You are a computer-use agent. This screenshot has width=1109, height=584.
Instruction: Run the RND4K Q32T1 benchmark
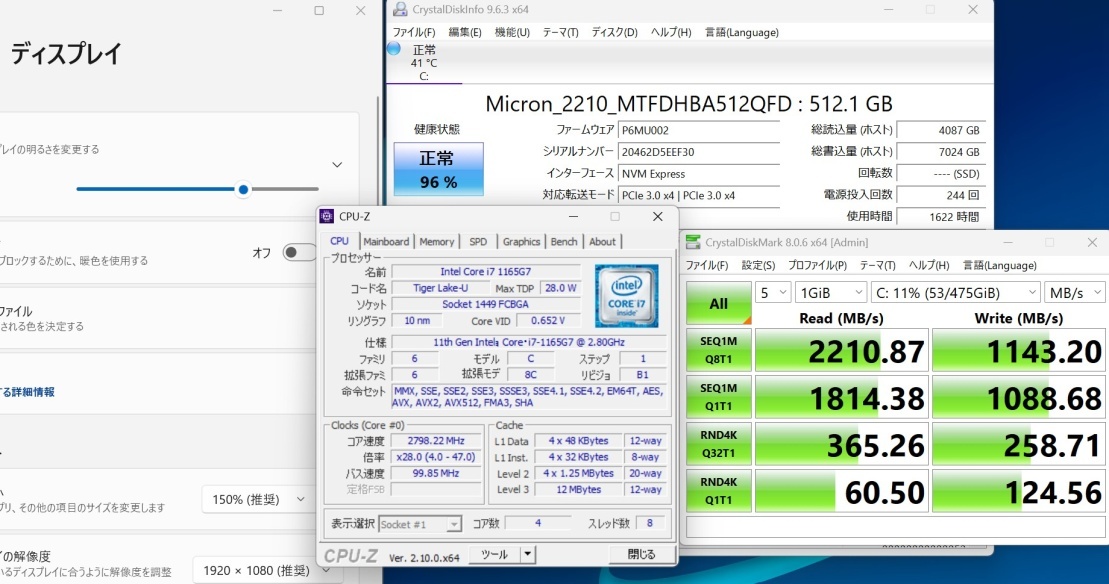[718, 446]
